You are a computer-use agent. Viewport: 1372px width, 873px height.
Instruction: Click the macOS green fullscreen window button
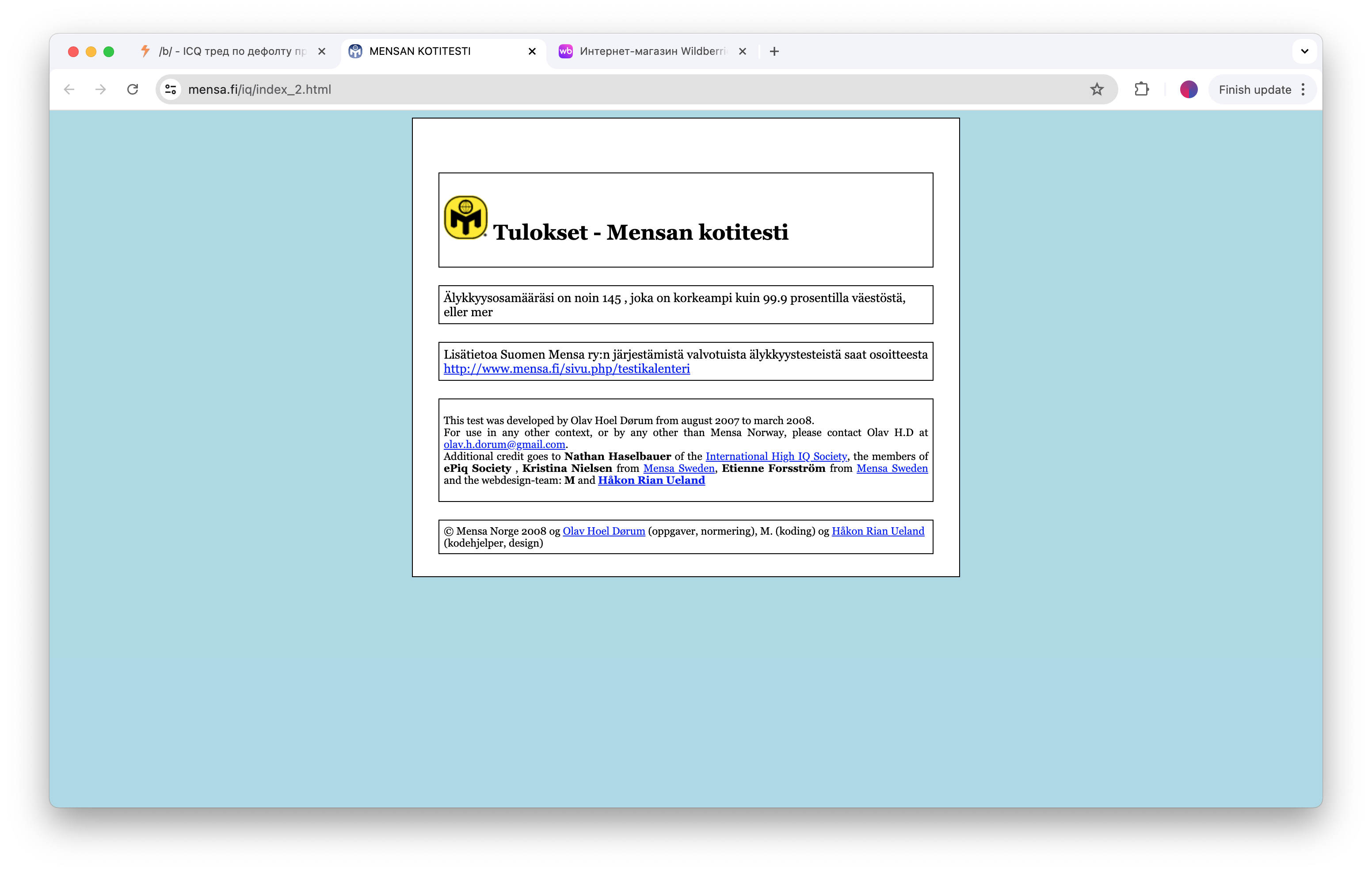[109, 51]
